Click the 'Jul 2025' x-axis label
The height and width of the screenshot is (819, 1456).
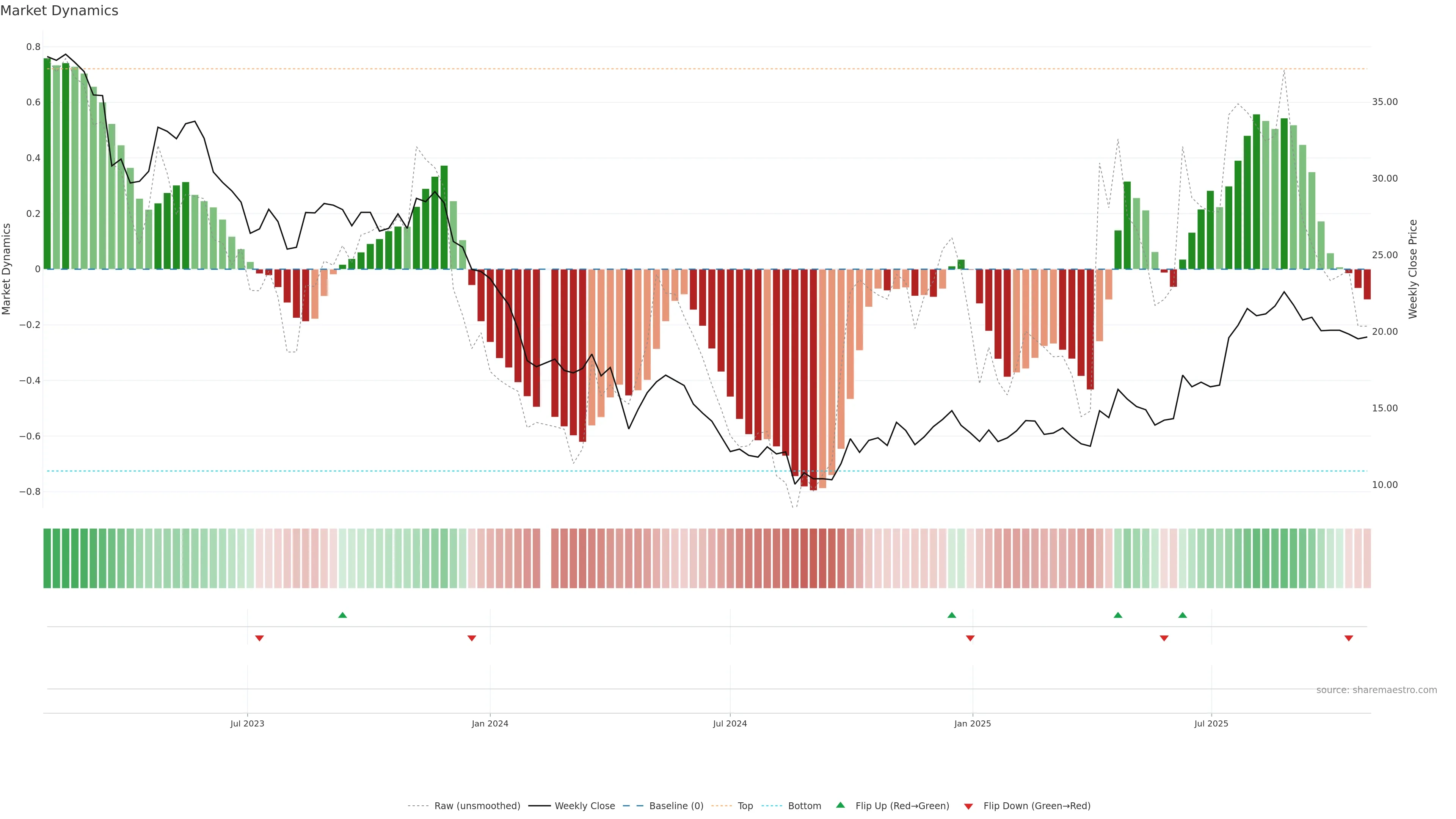tap(1211, 723)
